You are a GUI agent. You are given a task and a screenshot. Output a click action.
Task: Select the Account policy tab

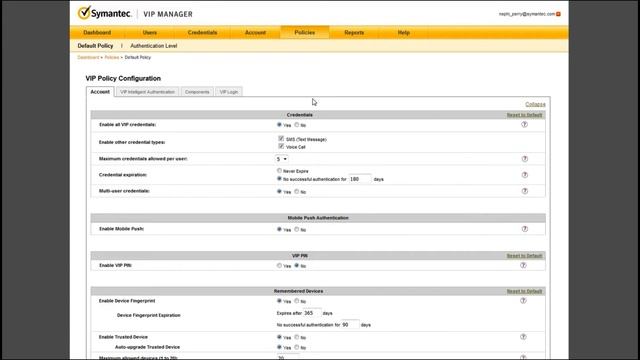tap(100, 92)
